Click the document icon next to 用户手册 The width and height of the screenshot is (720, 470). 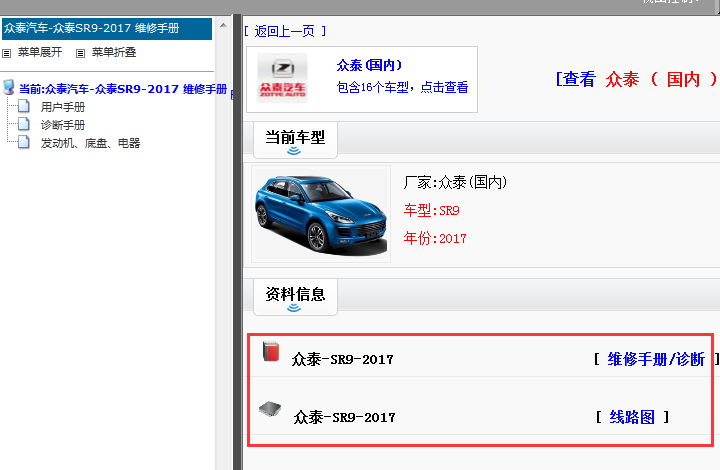24,106
